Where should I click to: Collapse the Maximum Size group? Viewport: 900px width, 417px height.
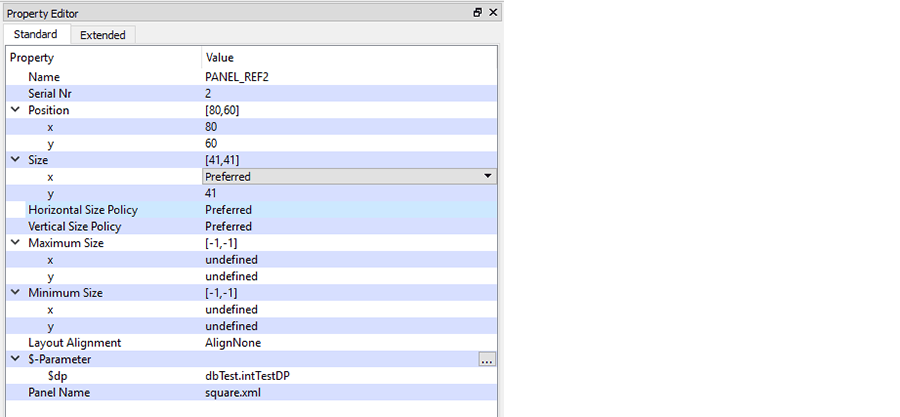[x=15, y=243]
